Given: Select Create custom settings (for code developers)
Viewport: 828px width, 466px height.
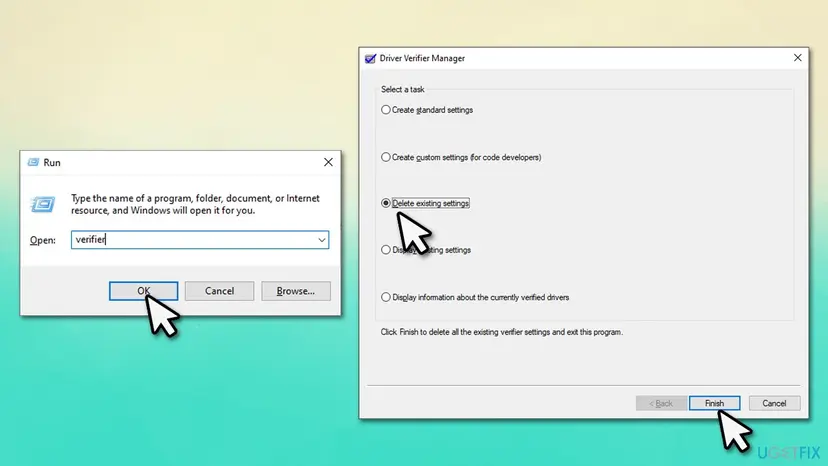Looking at the screenshot, I should point(385,157).
